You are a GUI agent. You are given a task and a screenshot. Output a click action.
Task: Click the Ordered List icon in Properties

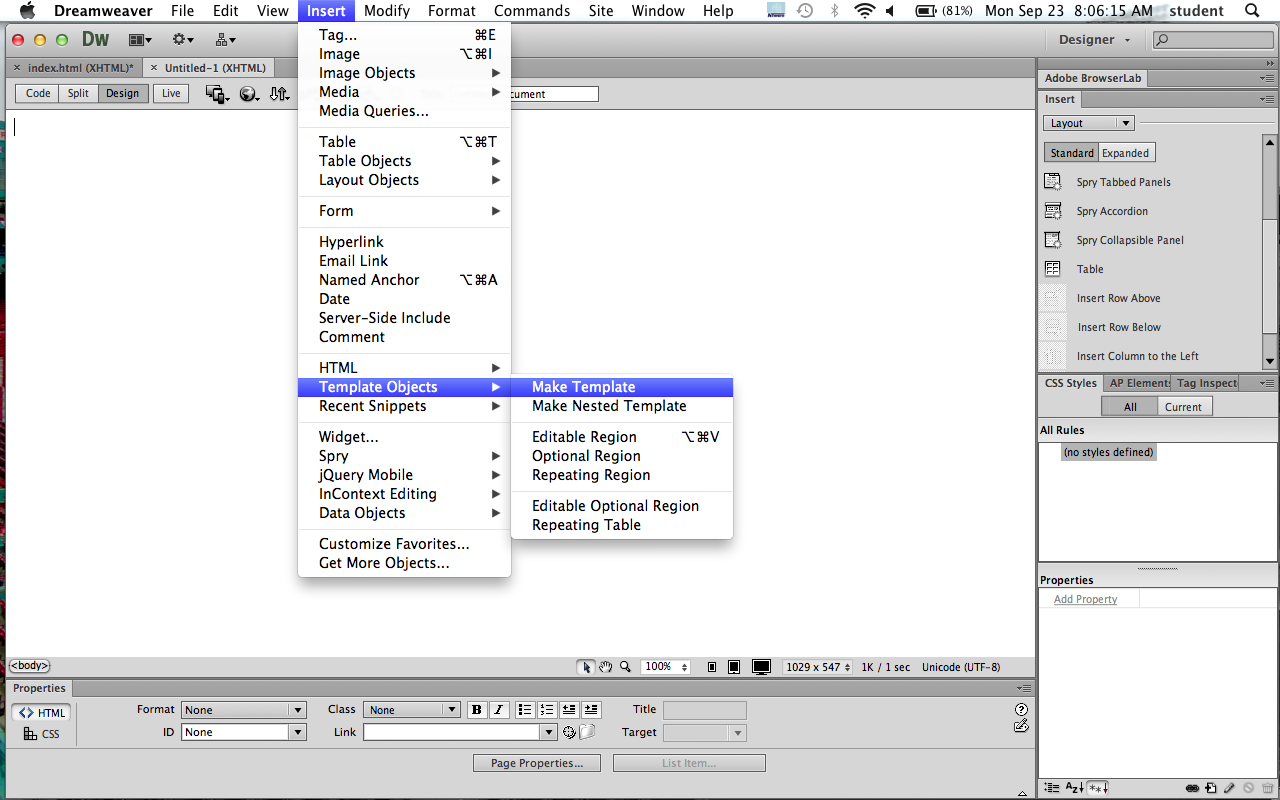pos(546,710)
